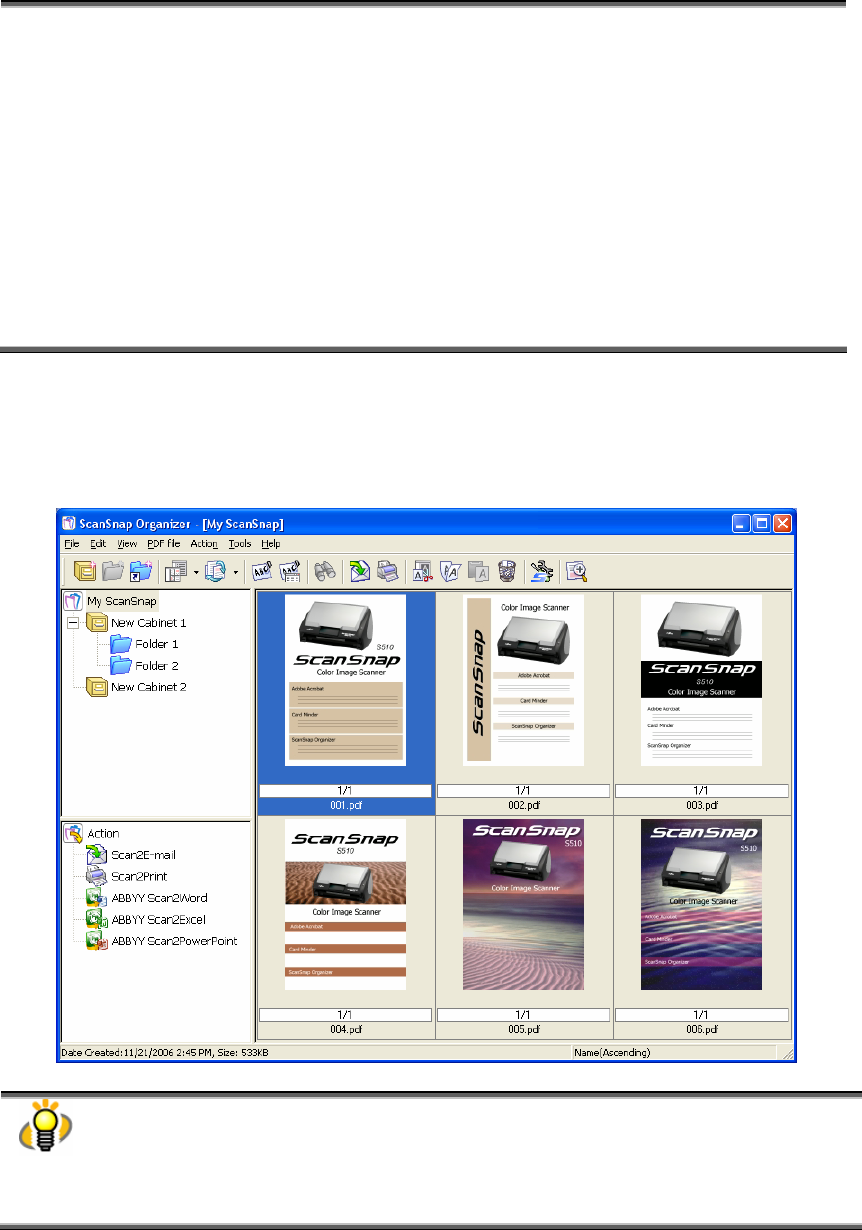Click the ScanSnap S settings toolbar icon

click(541, 572)
